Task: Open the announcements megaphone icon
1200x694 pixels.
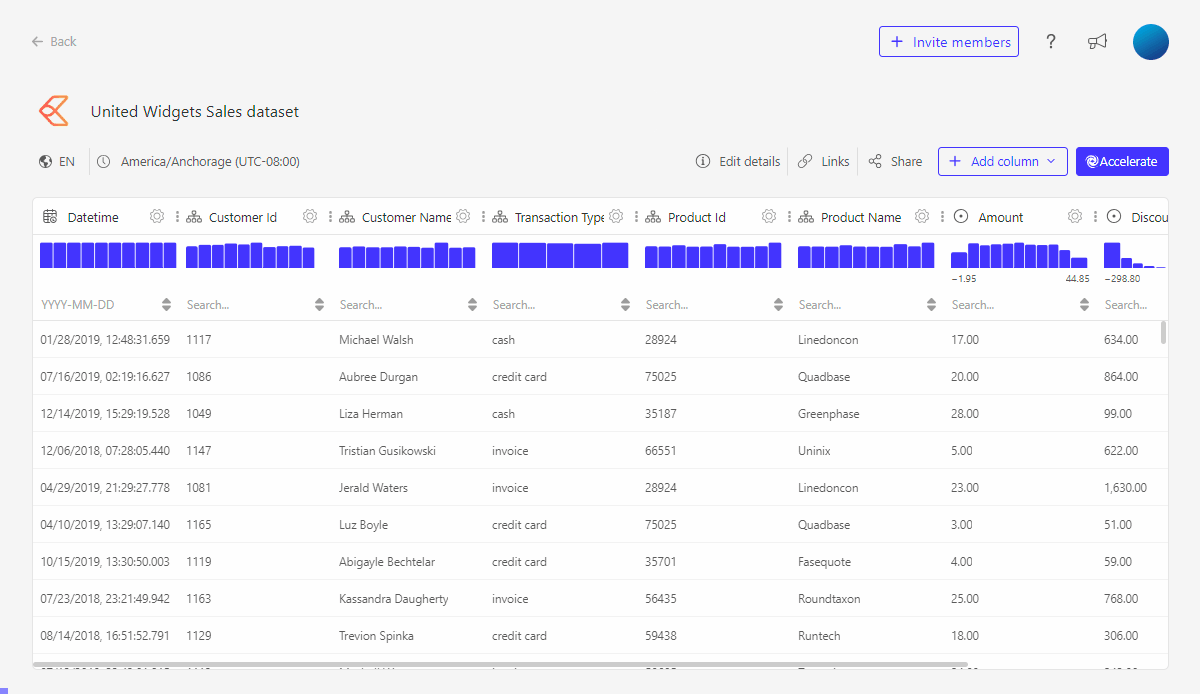Action: 1097,41
